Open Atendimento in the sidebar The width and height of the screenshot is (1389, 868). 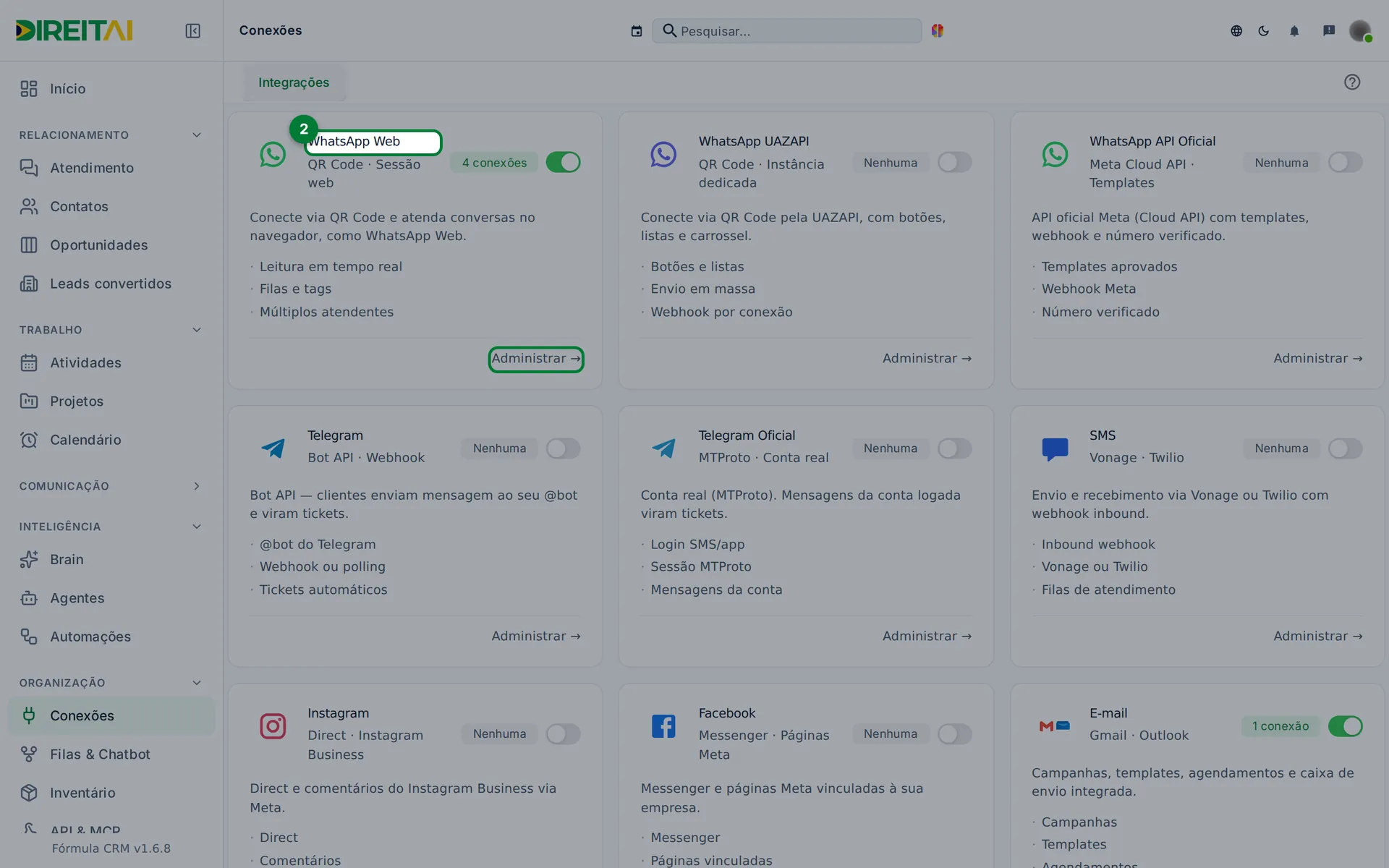pos(111,168)
